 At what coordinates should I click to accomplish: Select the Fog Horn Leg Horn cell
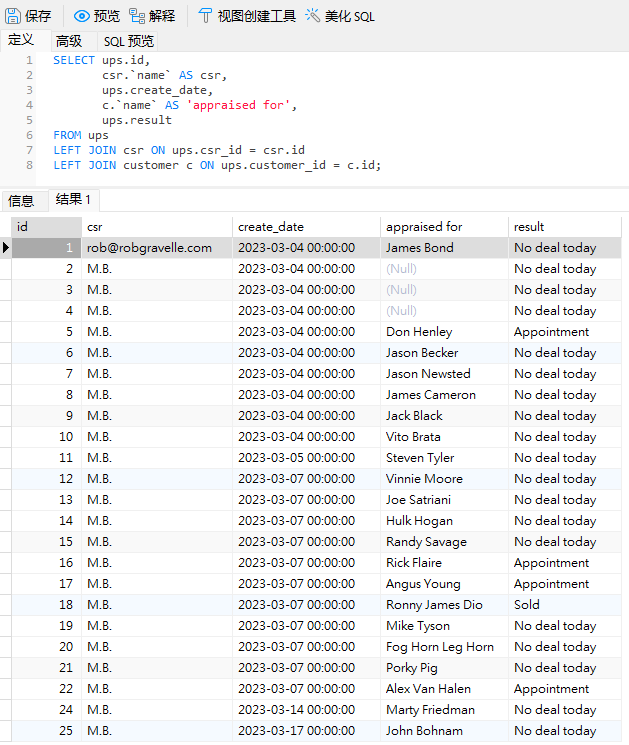coord(444,647)
